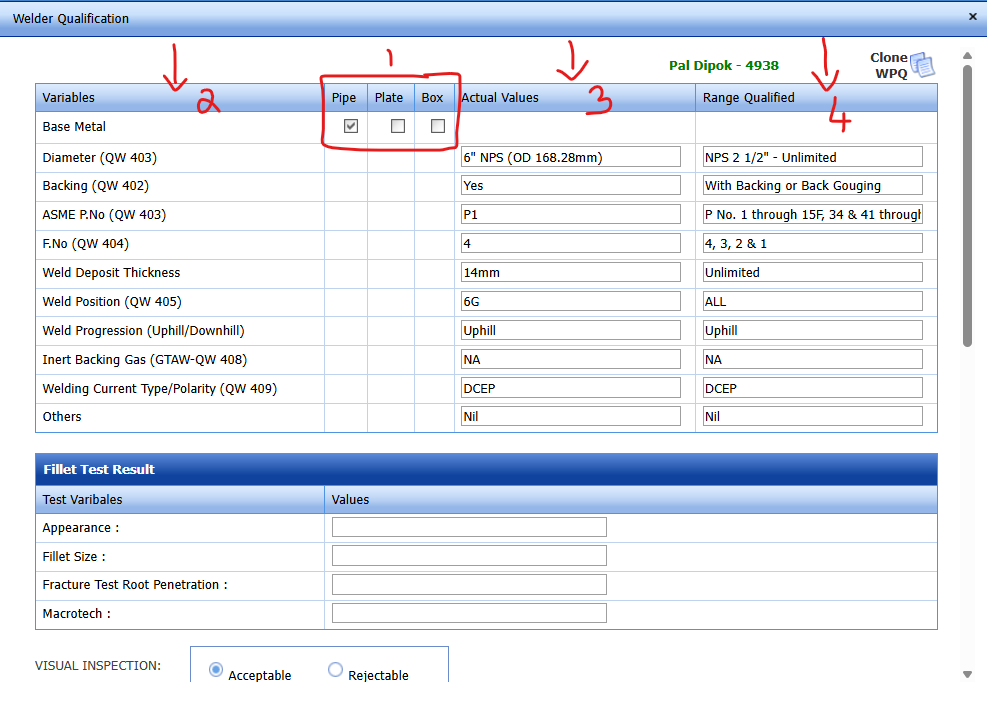Click the Diameter actual value field
This screenshot has height=714, width=987.
point(570,157)
